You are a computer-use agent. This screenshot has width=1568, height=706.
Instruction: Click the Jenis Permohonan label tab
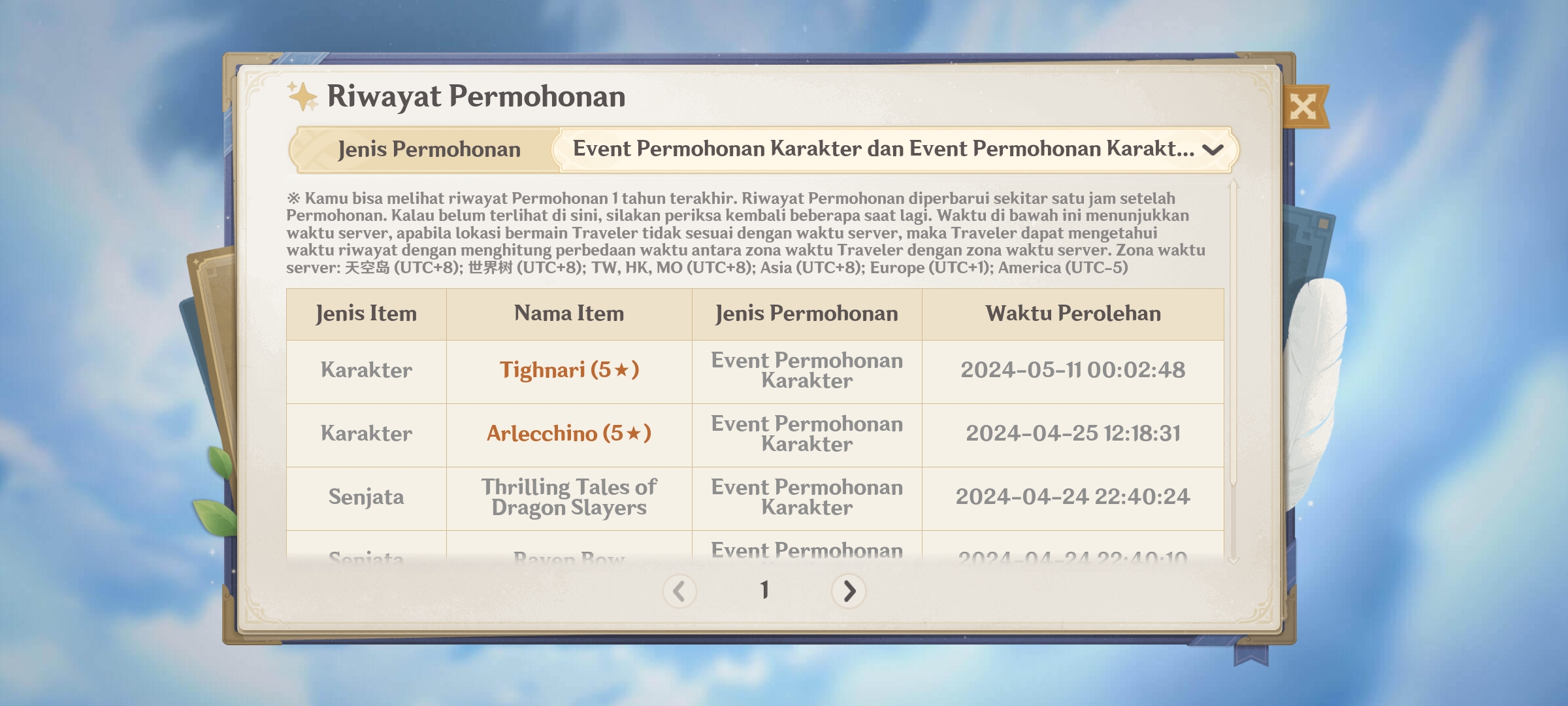[x=429, y=150]
